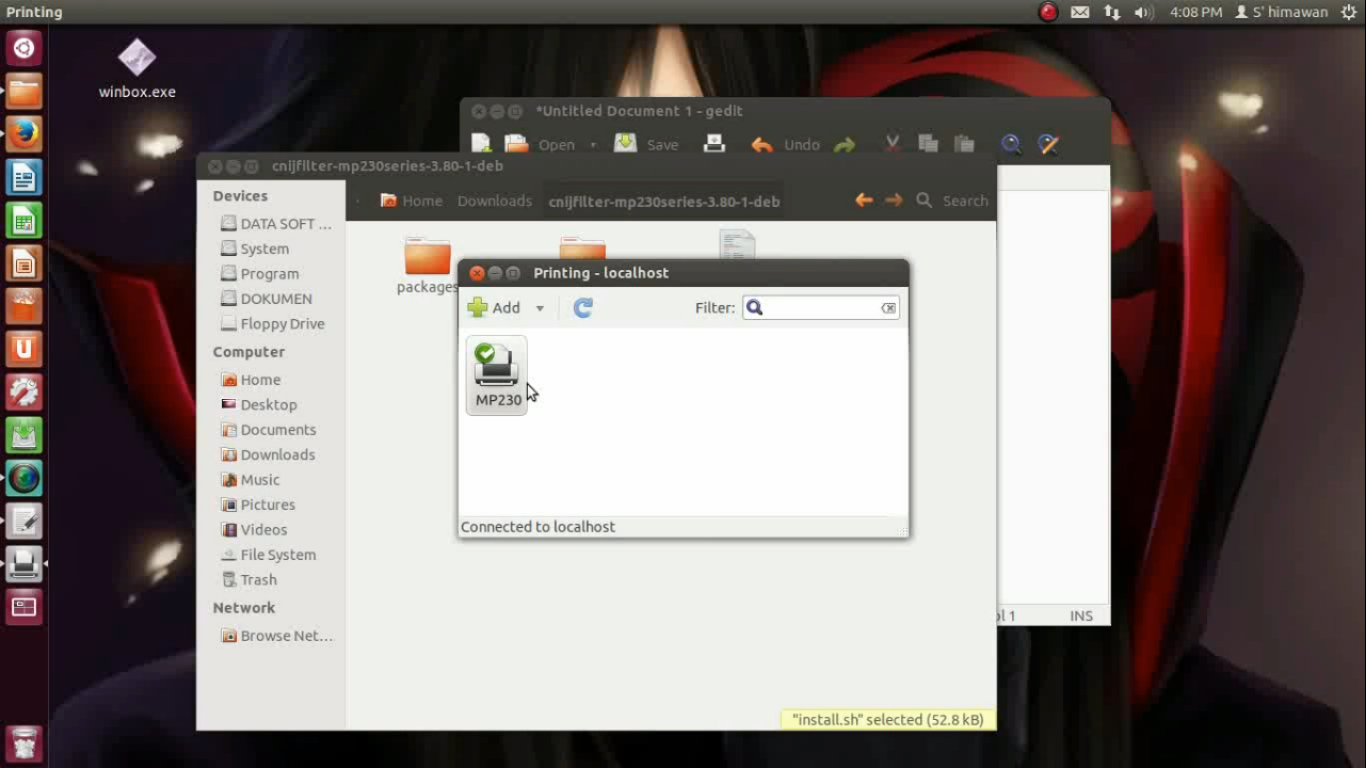Screen dimensions: 1366x768
Task: Open Desktop in sidebar
Action: [x=259, y=405]
